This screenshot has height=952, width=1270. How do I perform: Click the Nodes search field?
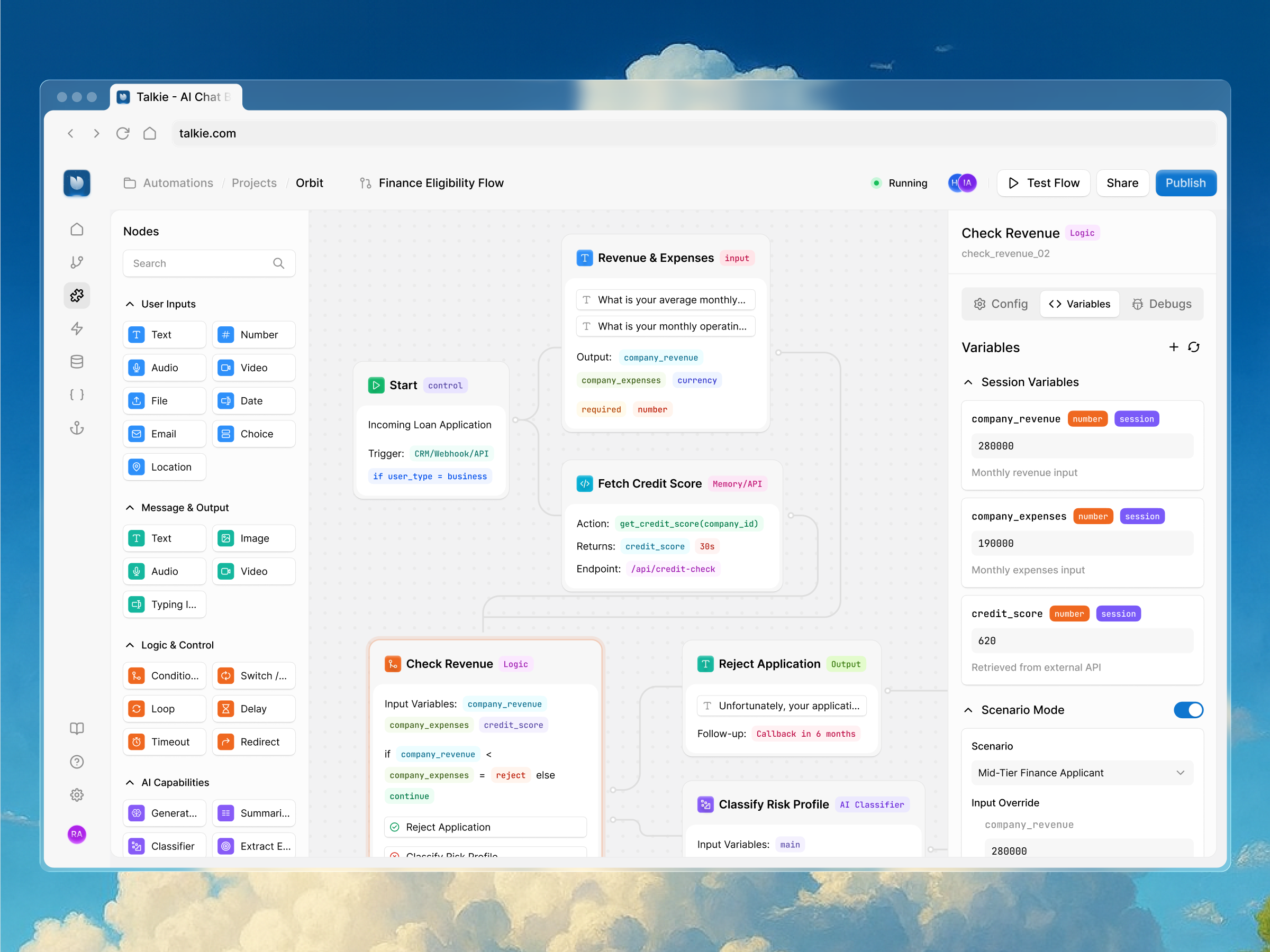click(198, 263)
